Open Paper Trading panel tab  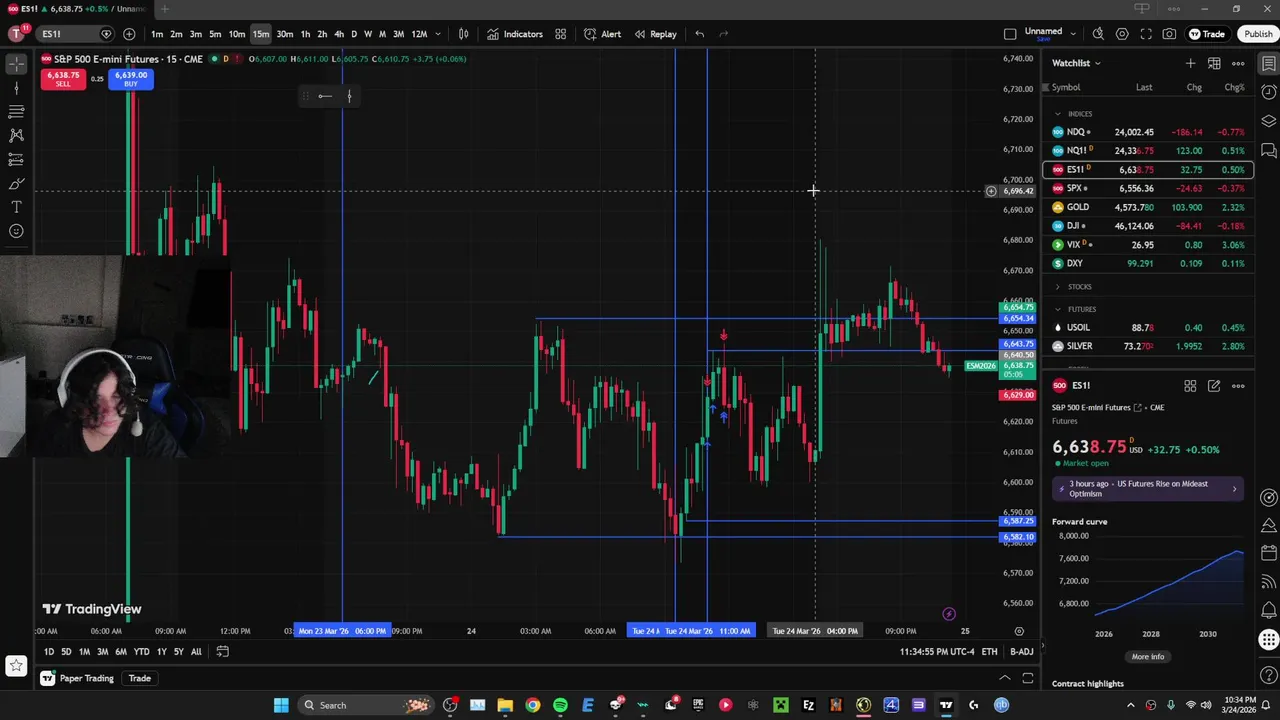click(x=78, y=679)
